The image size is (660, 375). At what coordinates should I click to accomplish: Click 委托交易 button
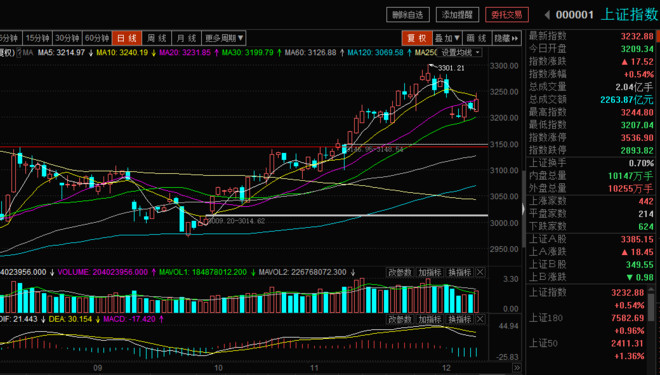507,15
